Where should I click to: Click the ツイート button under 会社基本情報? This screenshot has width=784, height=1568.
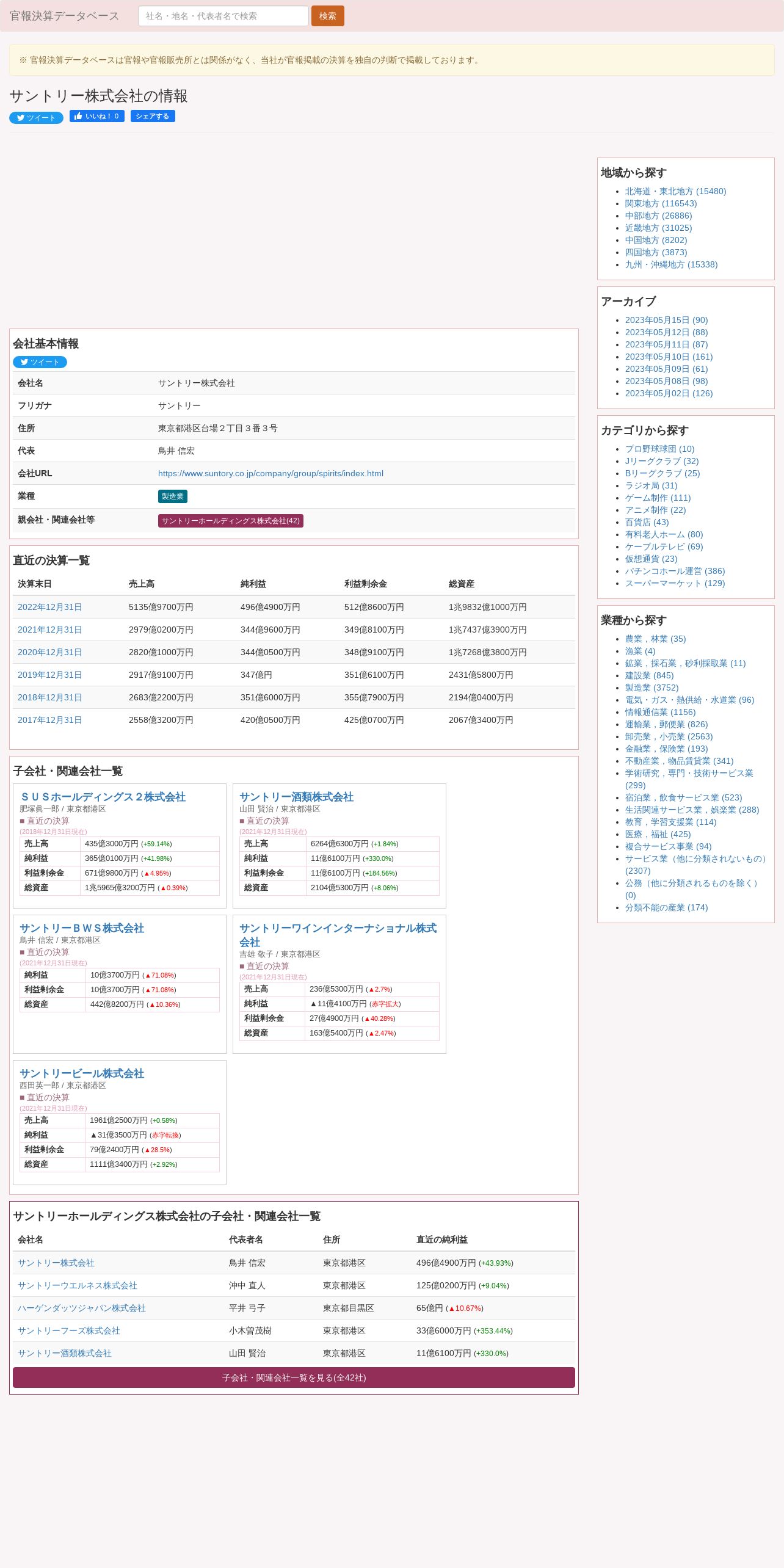point(40,362)
